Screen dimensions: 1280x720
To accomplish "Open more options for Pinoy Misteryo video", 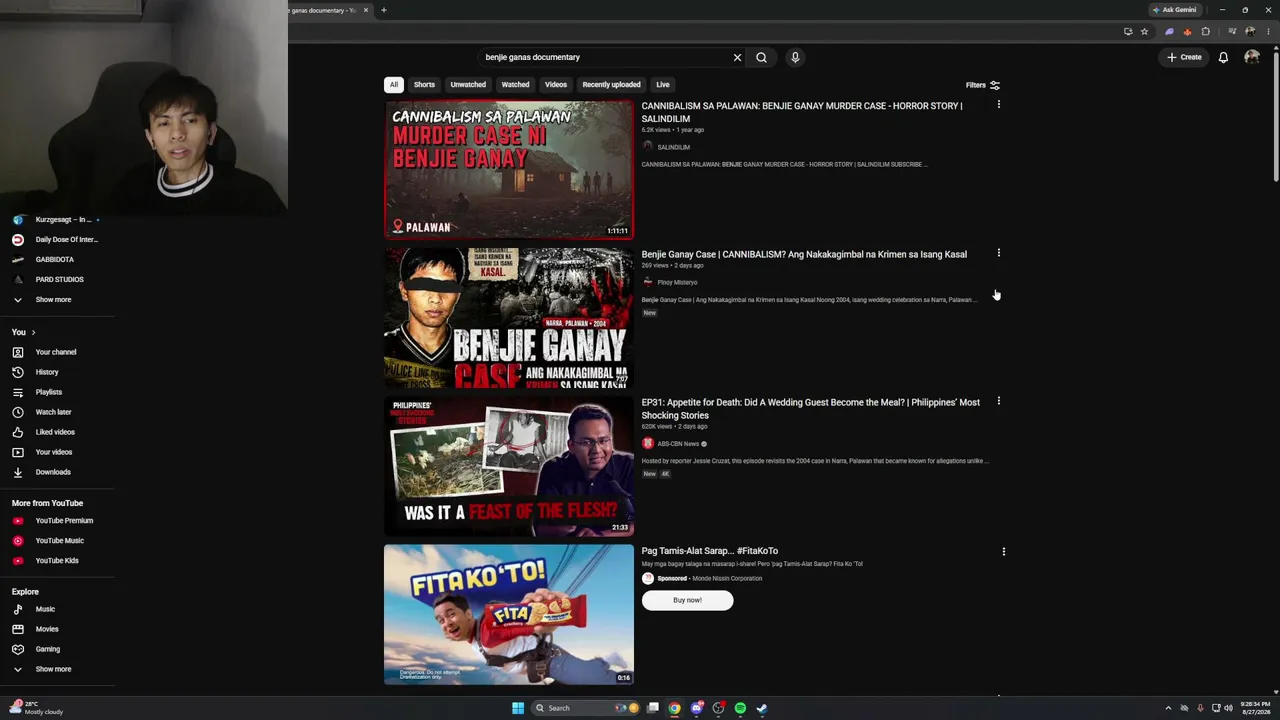I will tap(998, 253).
